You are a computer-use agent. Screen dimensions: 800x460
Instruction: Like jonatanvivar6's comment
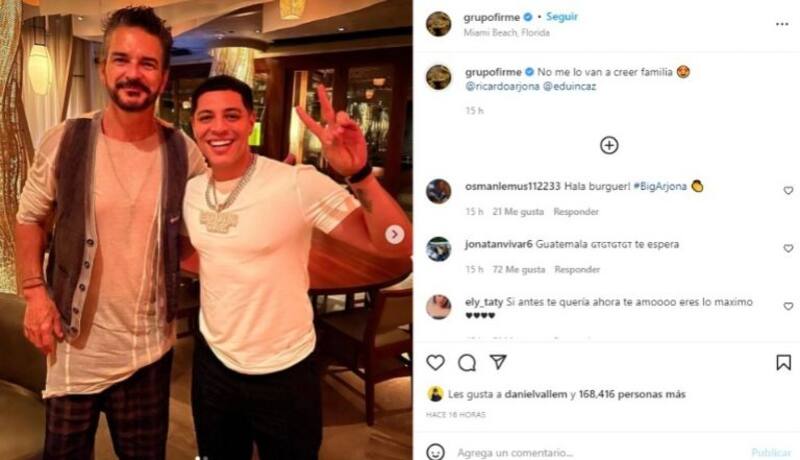pos(788,248)
